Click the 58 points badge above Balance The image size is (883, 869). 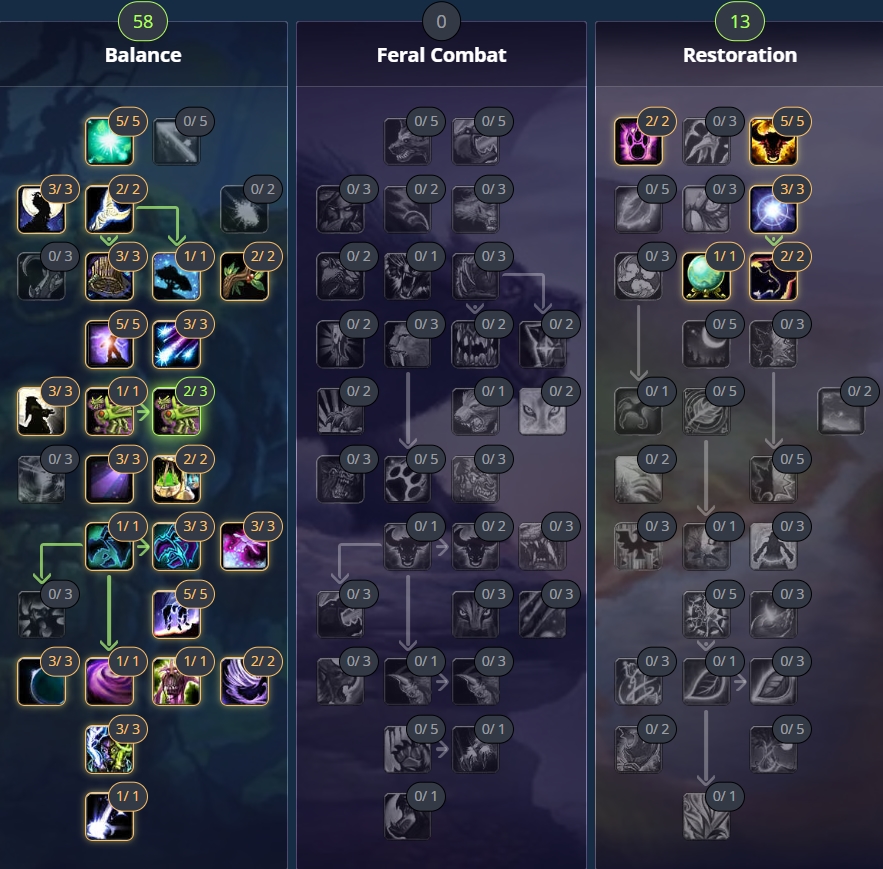coord(143,21)
